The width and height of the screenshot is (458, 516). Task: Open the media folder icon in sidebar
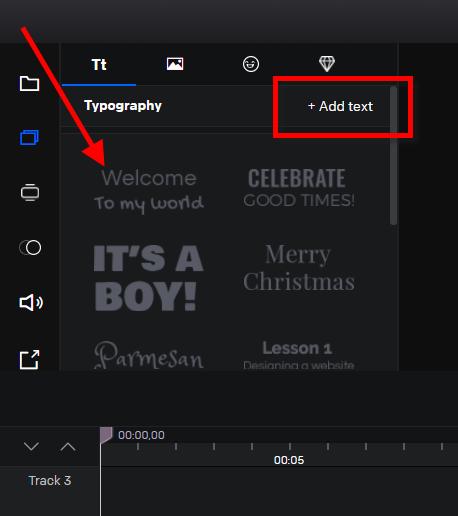click(29, 83)
